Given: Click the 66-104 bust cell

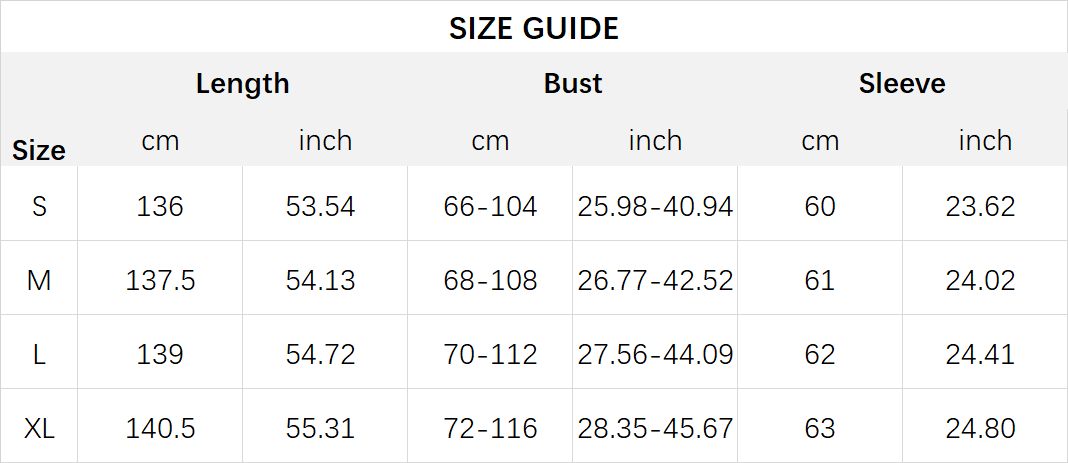Looking at the screenshot, I should (x=490, y=206).
